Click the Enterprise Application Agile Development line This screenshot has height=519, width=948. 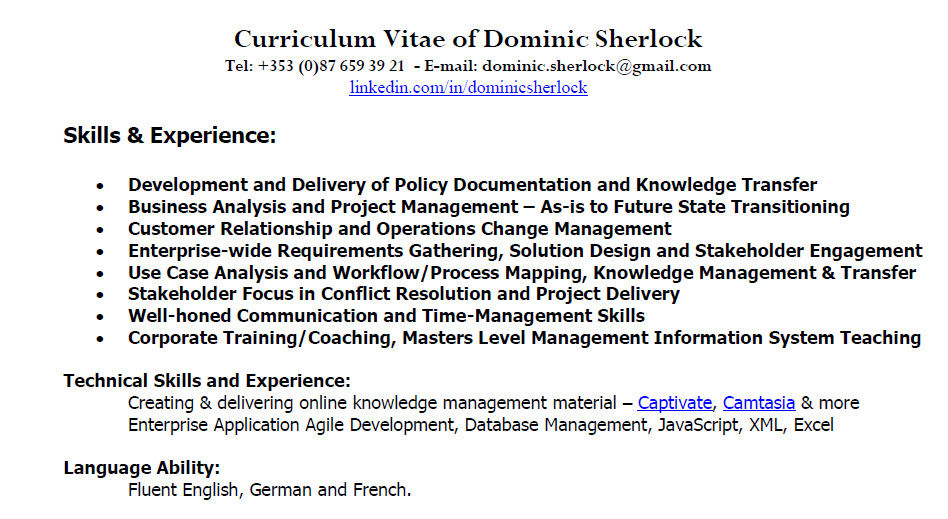pyautogui.click(x=480, y=425)
